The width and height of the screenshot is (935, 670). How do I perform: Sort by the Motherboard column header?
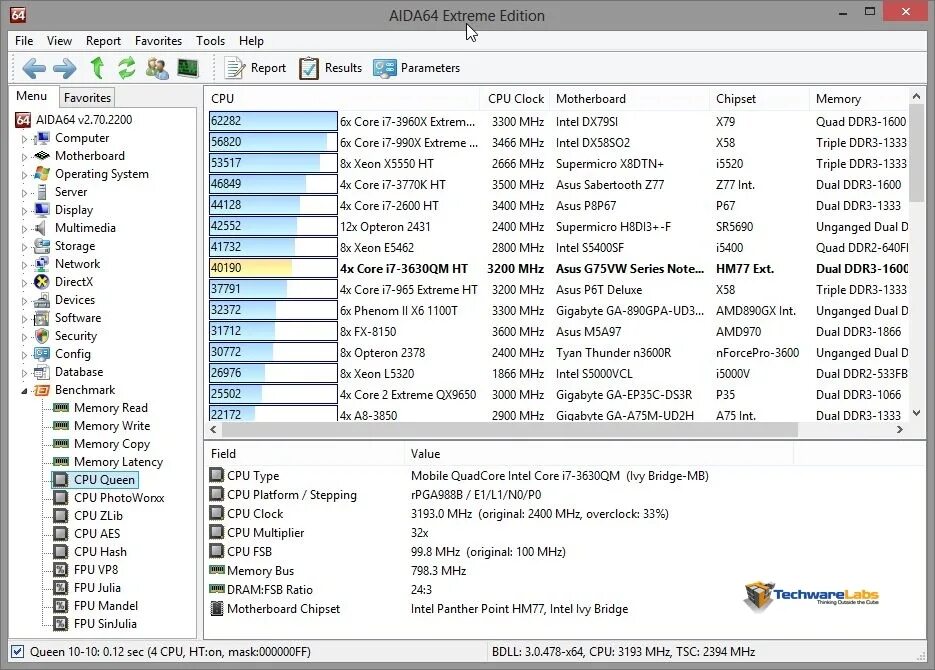point(630,99)
